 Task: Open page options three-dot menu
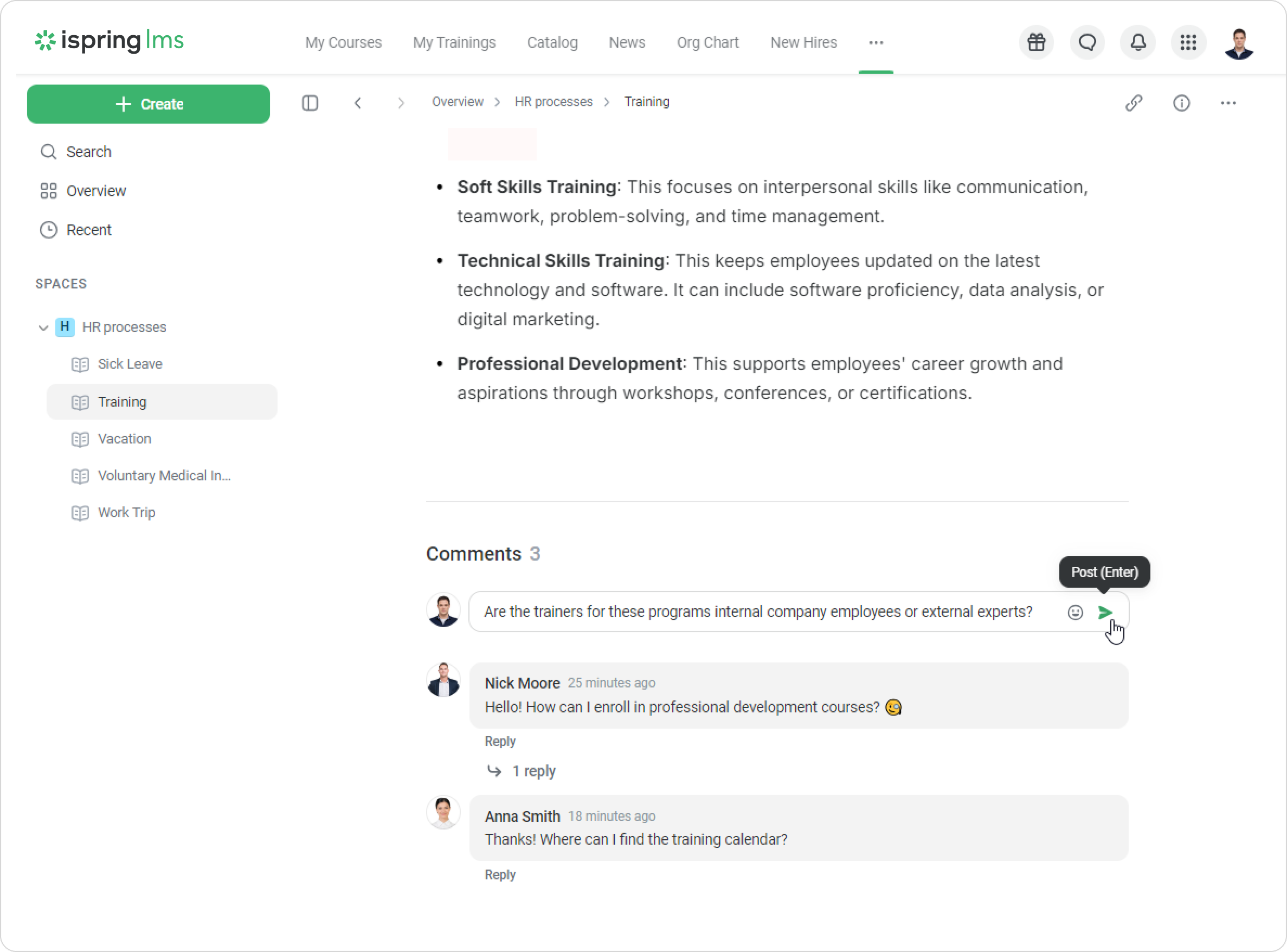point(1228,103)
